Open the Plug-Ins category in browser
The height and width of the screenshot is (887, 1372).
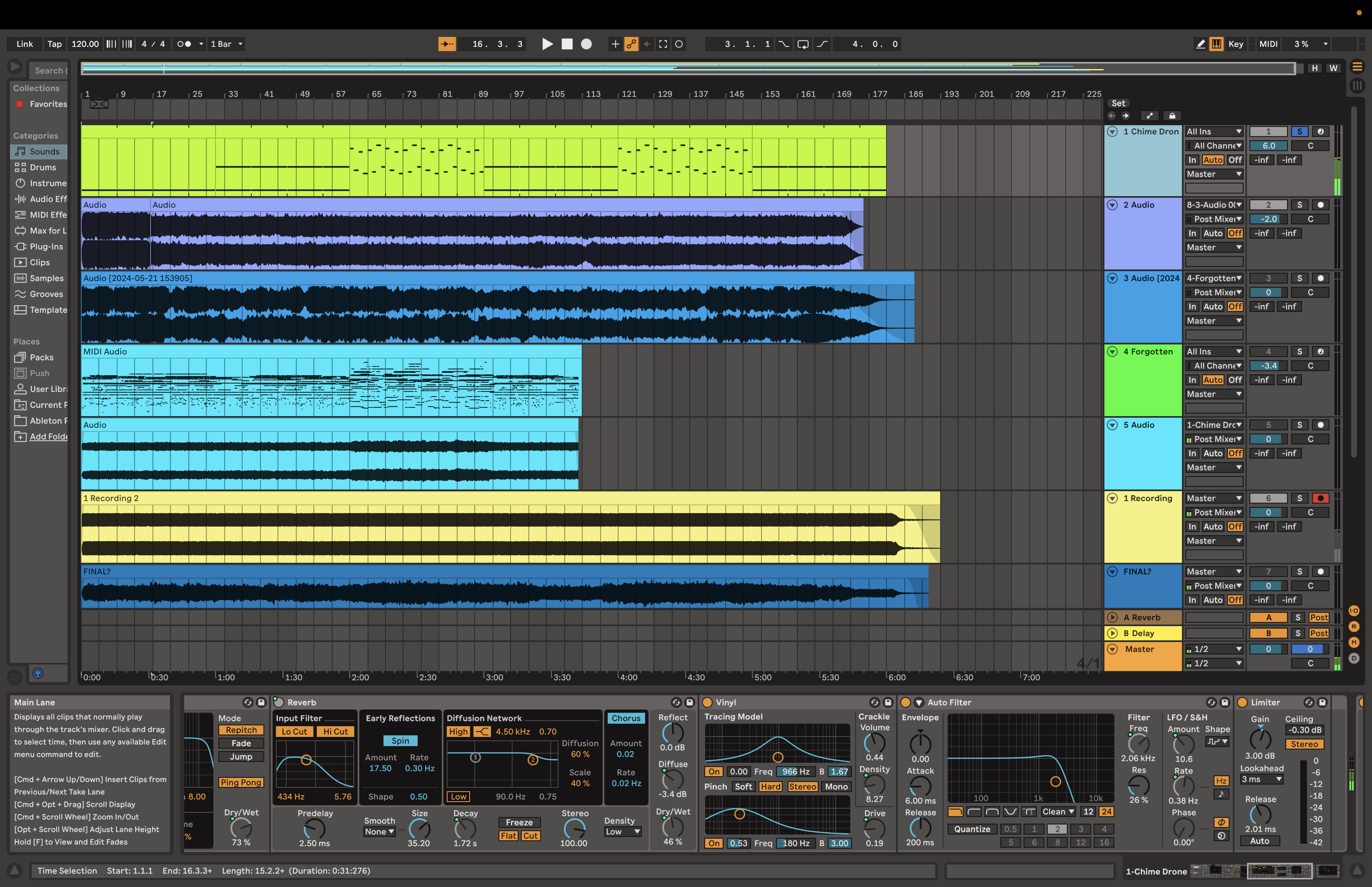(x=39, y=247)
